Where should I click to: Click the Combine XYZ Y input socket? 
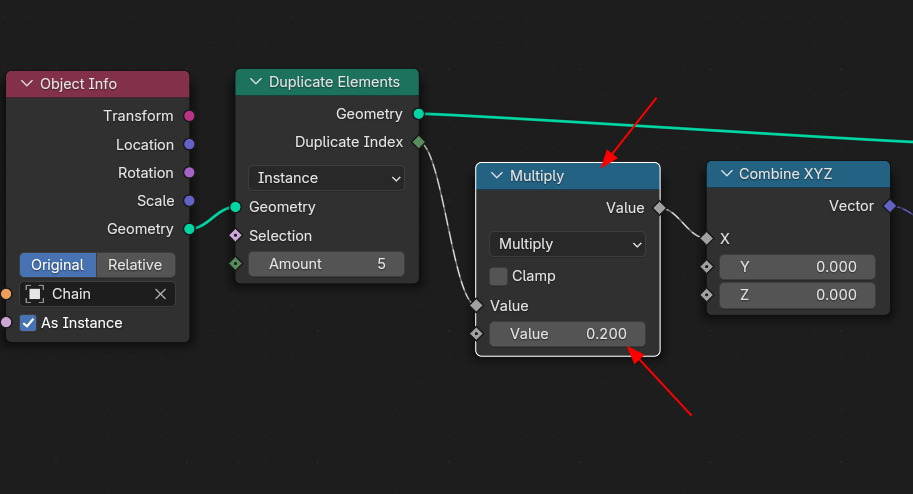click(x=707, y=267)
